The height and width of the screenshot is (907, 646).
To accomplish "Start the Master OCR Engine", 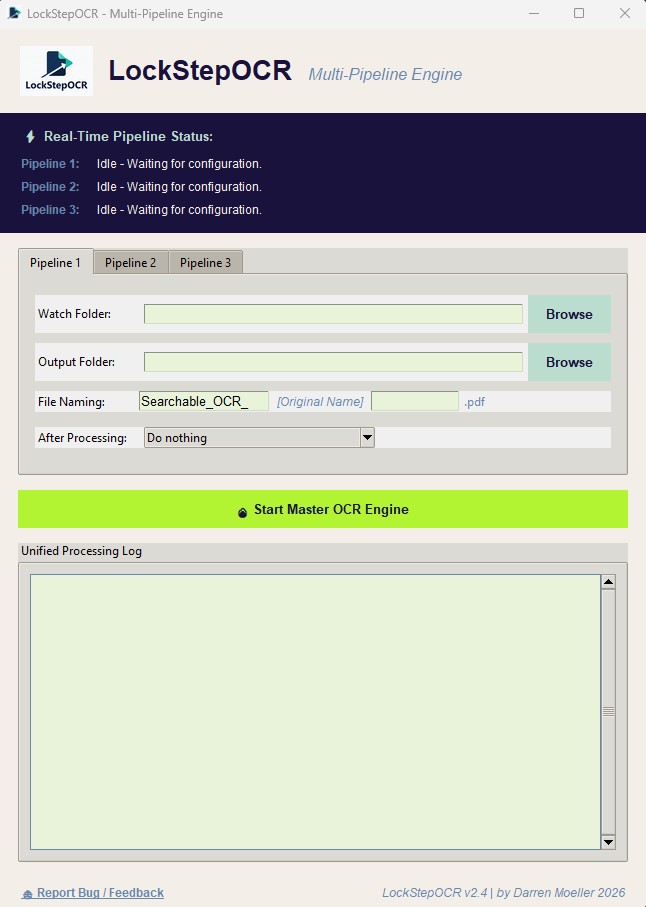I will point(323,509).
